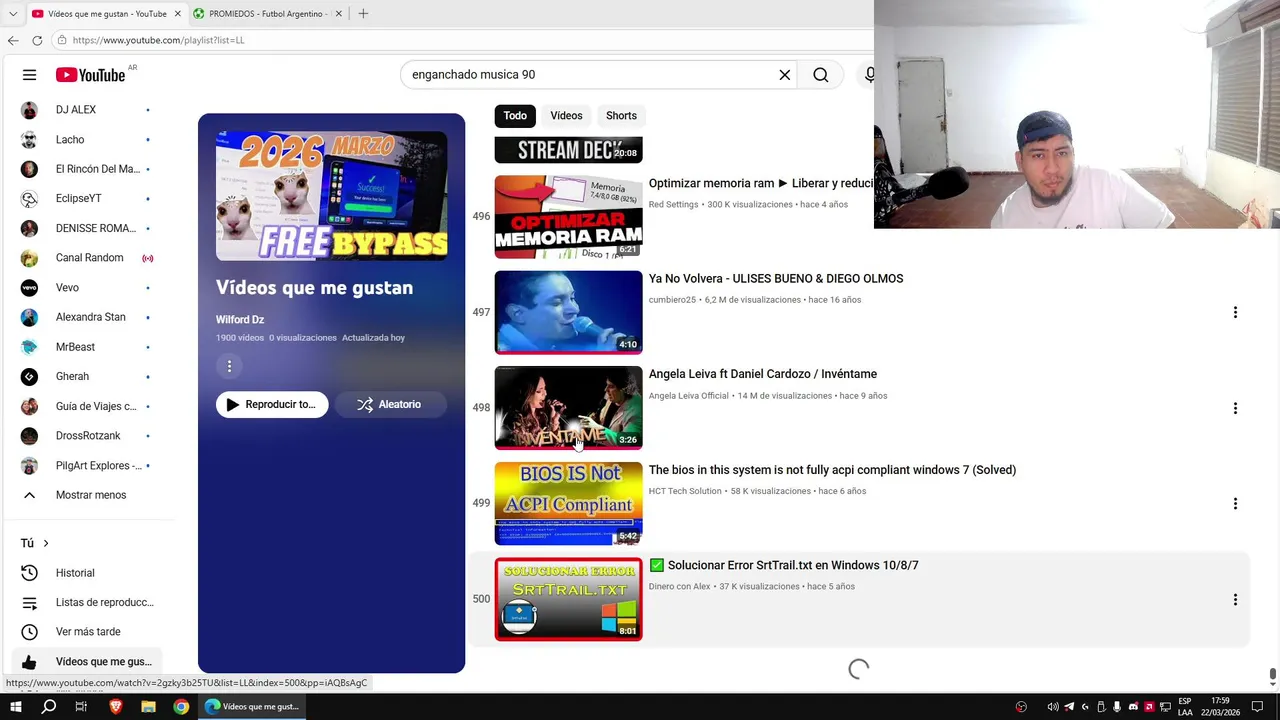Close the PROMIEDOS browser tab

(338, 14)
